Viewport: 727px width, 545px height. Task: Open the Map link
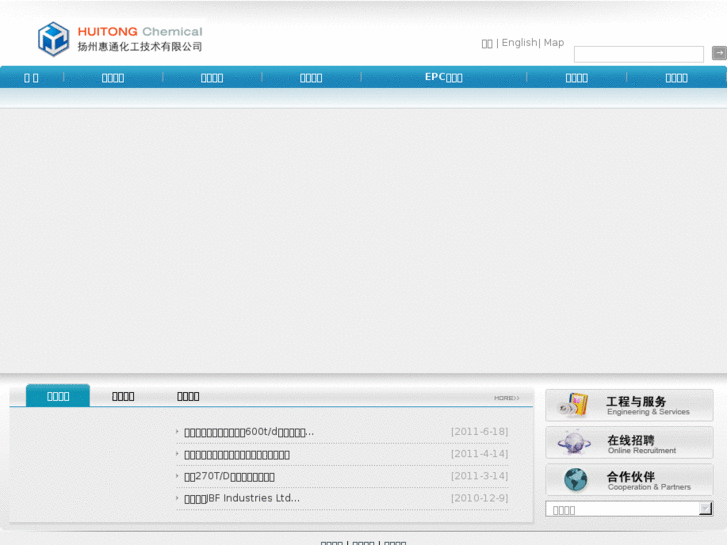(554, 43)
